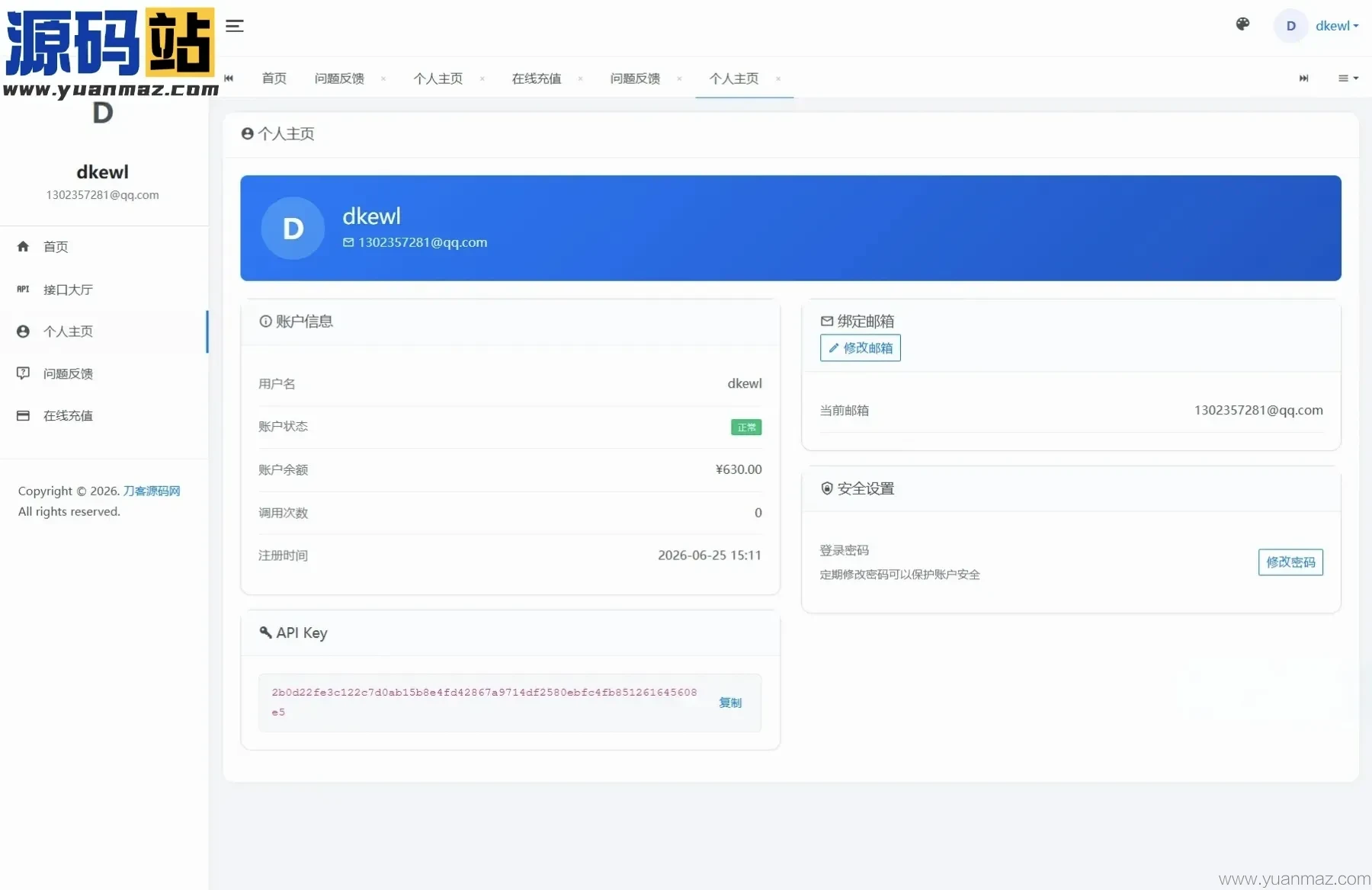Image resolution: width=1372 pixels, height=890 pixels.
Task: Open the tab options list dropdown
Action: coord(1348,78)
